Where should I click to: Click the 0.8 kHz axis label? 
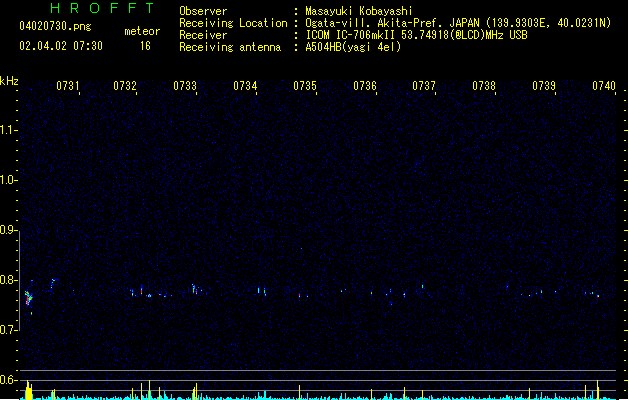(8, 280)
